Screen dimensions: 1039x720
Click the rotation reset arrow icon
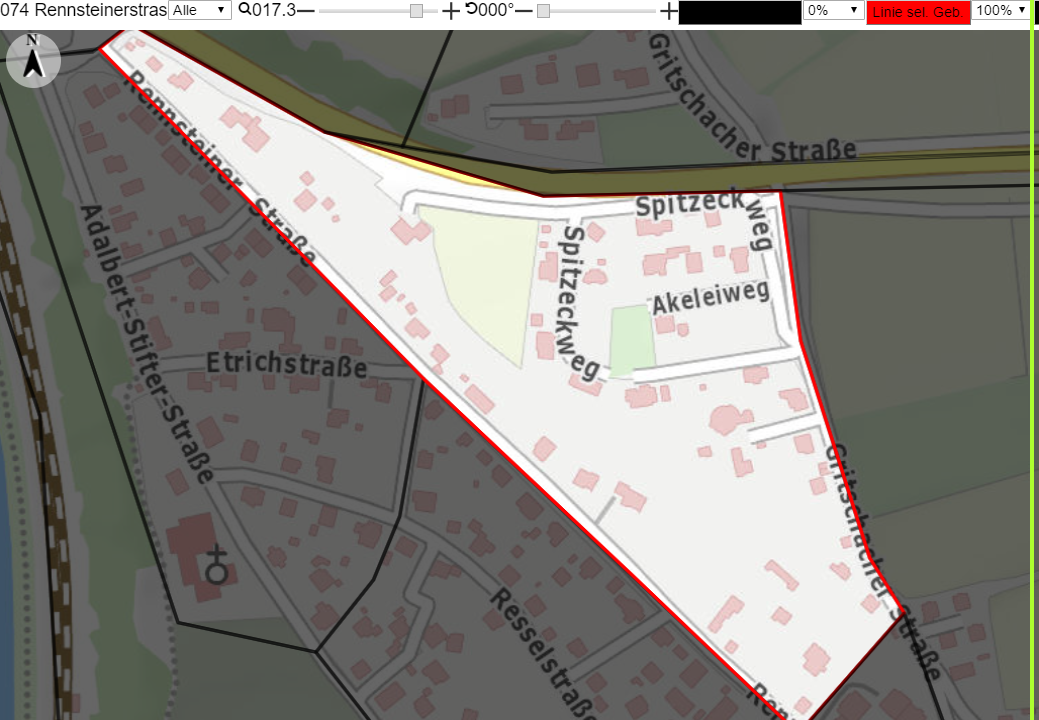click(x=471, y=9)
